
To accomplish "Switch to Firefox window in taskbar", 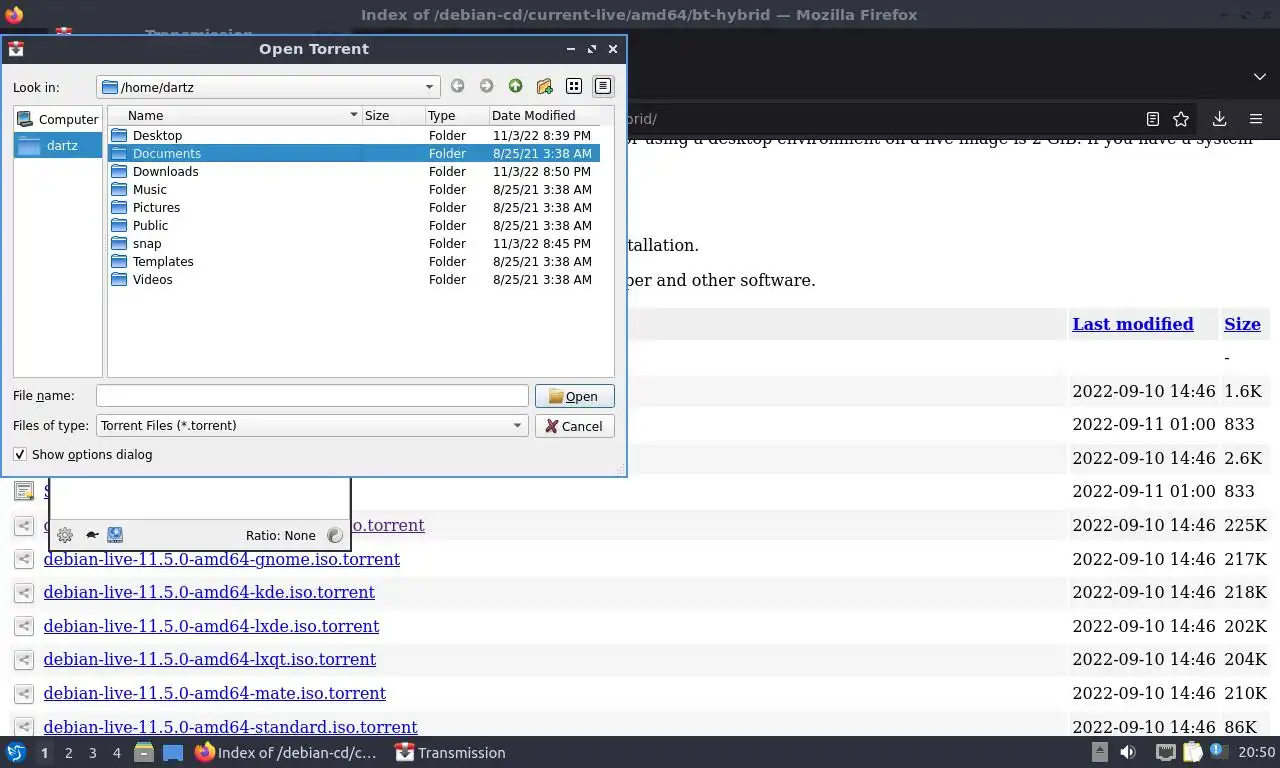I will pos(287,753).
